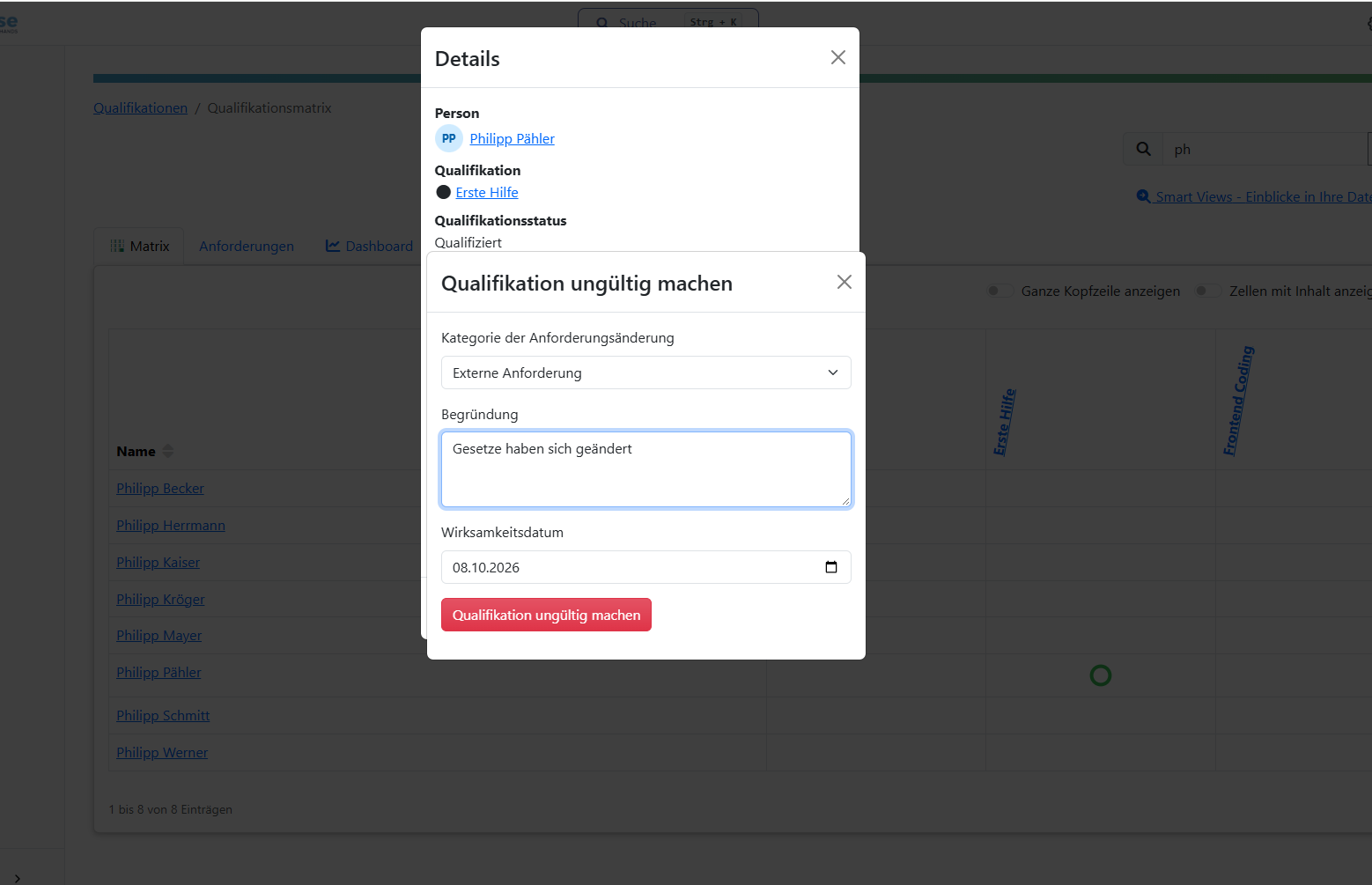
Task: Open Philipp Pähler row link in matrix
Action: [159, 672]
